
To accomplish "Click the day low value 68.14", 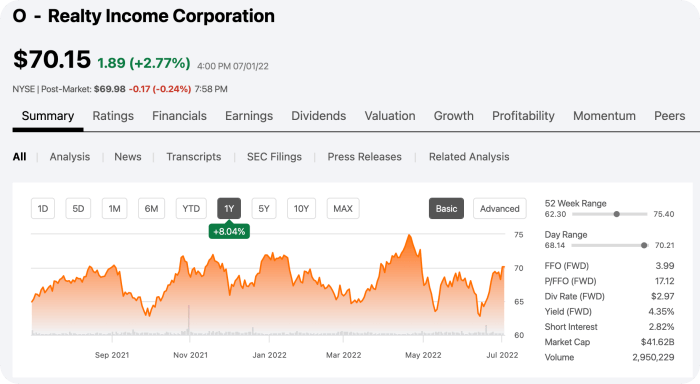I will (555, 245).
